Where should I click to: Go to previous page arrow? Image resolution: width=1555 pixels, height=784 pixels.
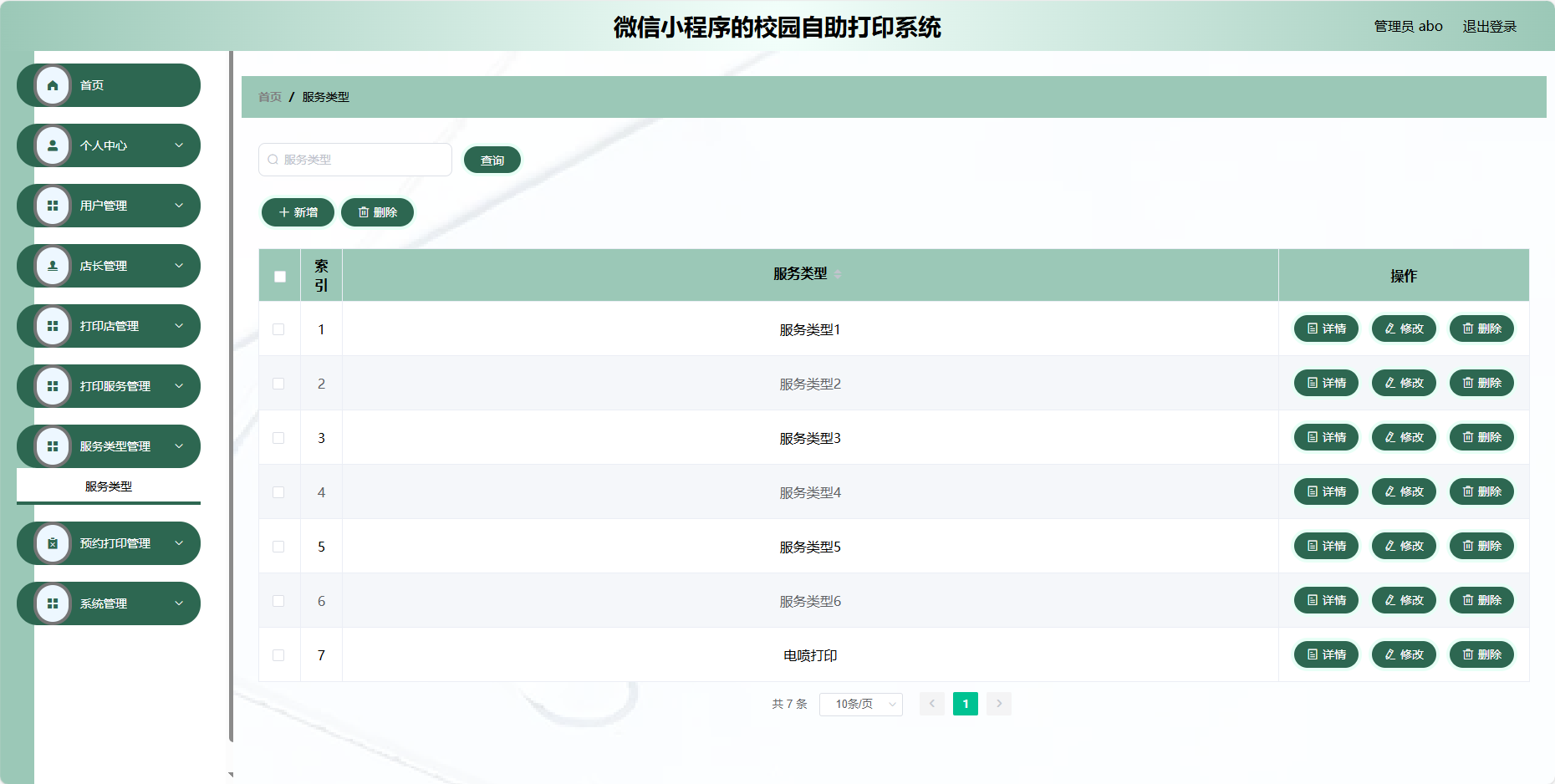(932, 704)
